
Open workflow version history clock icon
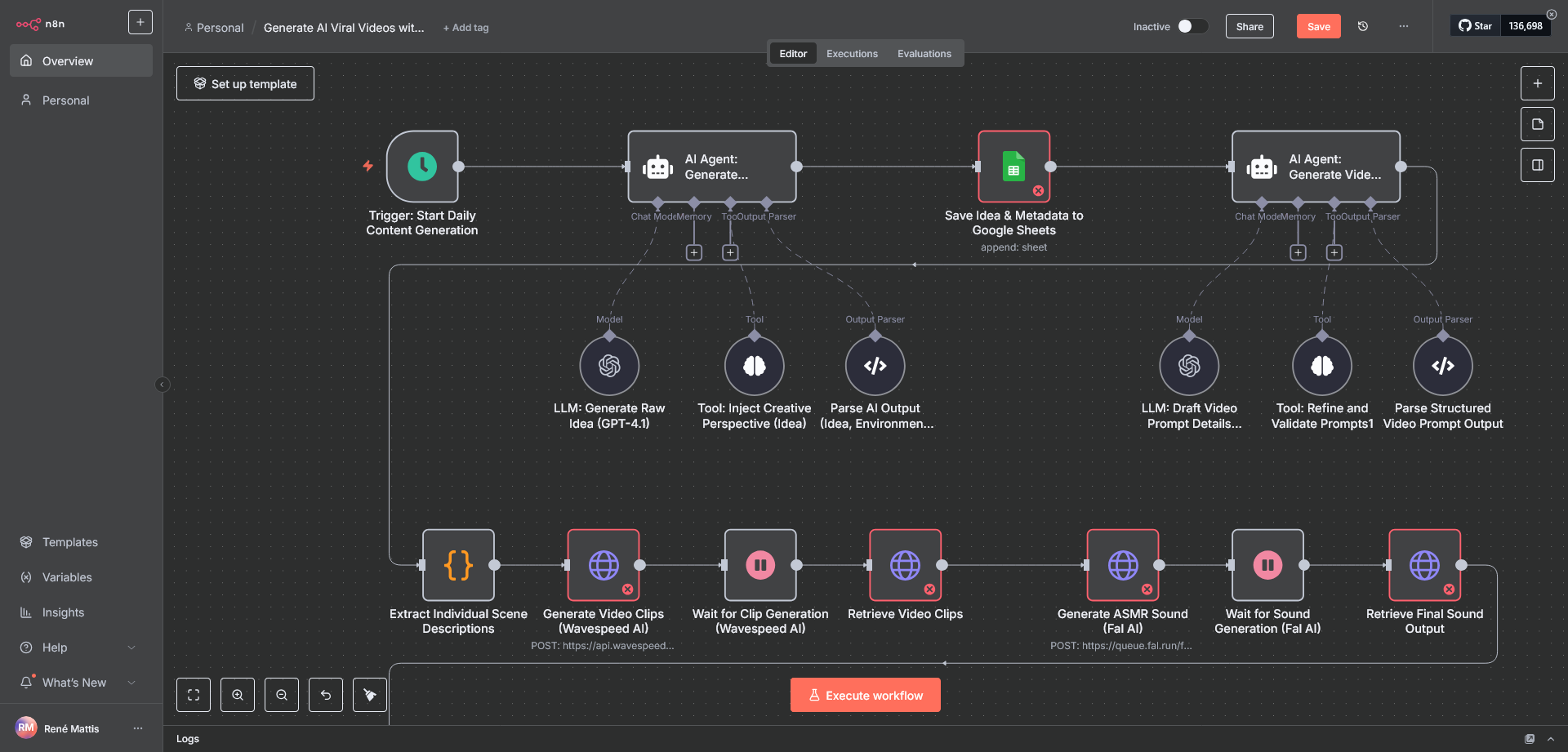tap(1363, 25)
